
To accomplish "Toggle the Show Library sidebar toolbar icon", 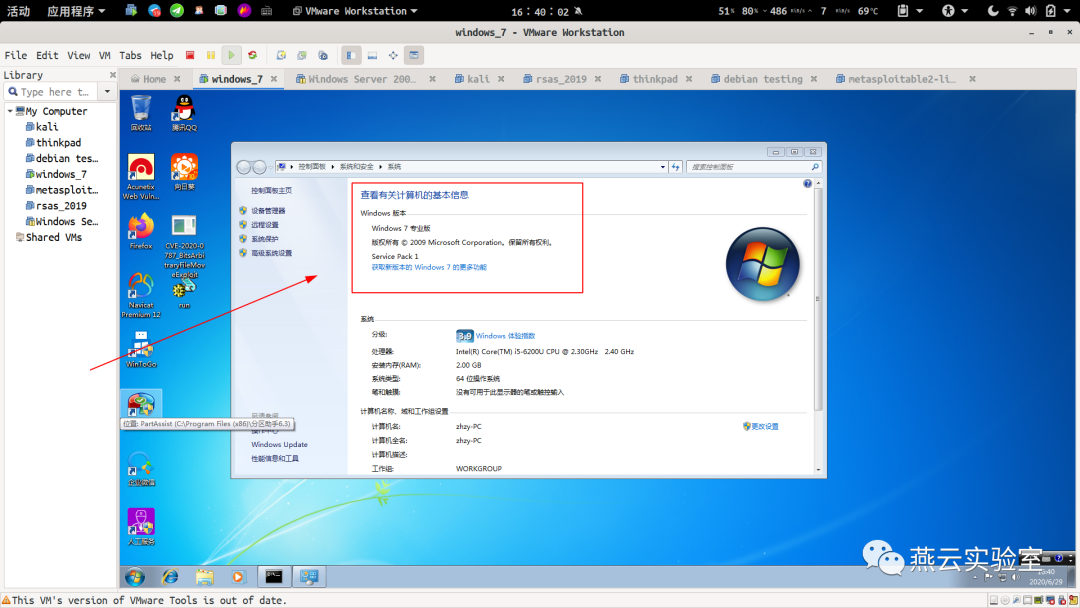I will click(x=351, y=55).
